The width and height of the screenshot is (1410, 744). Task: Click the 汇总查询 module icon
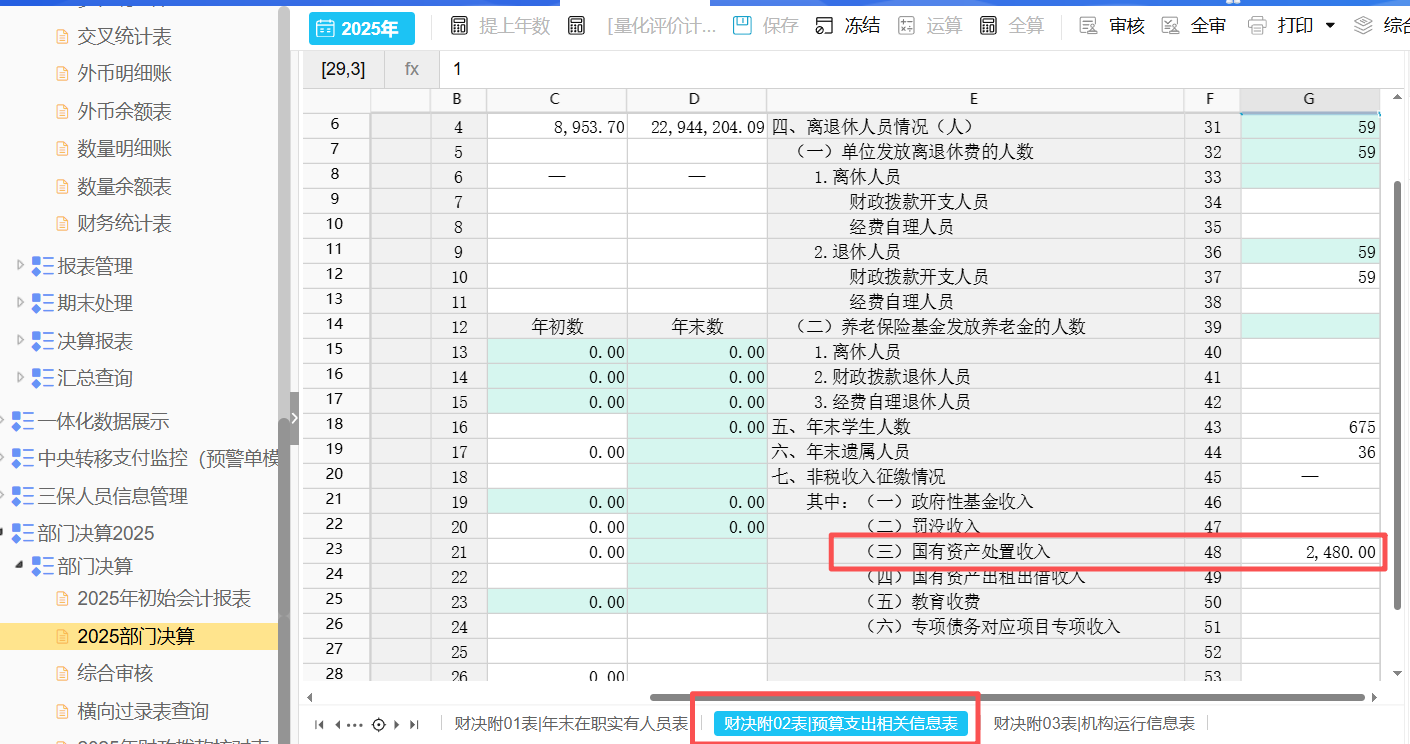[x=43, y=378]
